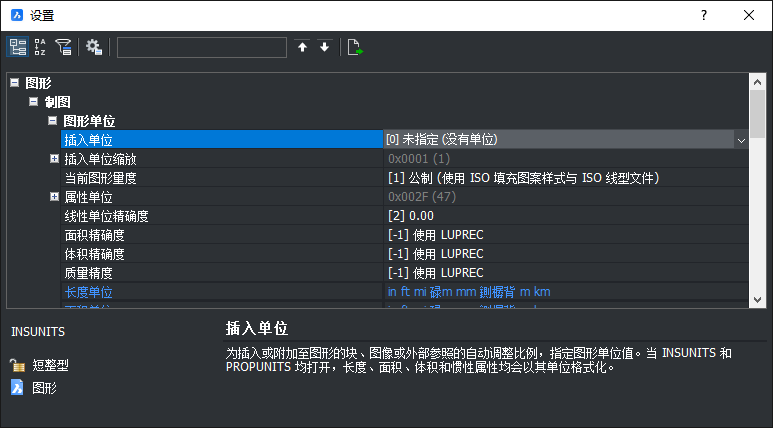Viewport: 773px width, 428px height.
Task: Sort settings alphabetically
Action: (x=41, y=47)
